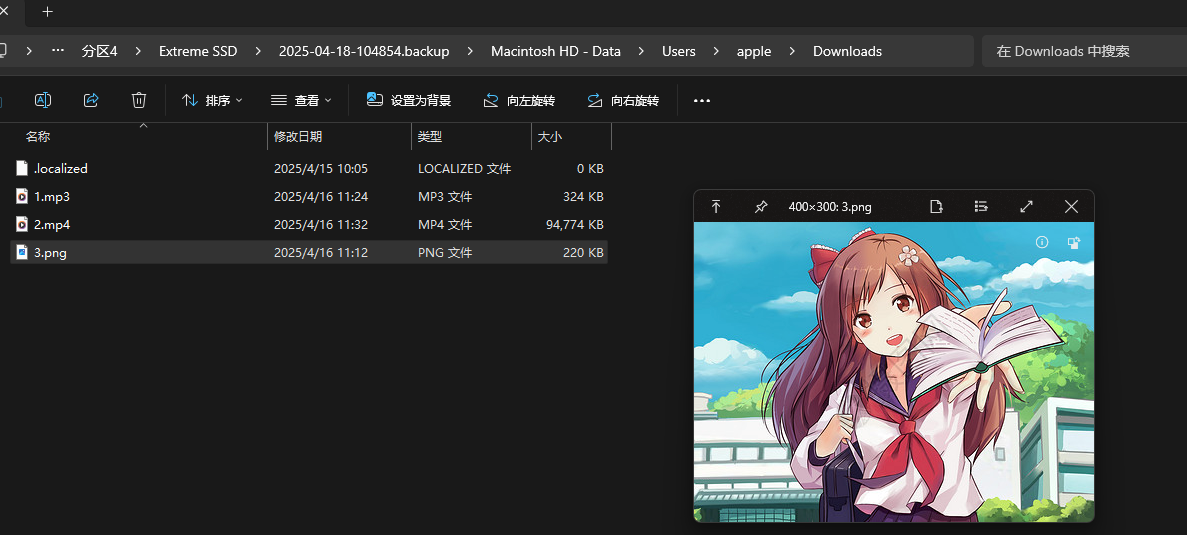Sort by 修改日期 column header
Screen dimensions: 1187x535
pyautogui.click(x=298, y=137)
